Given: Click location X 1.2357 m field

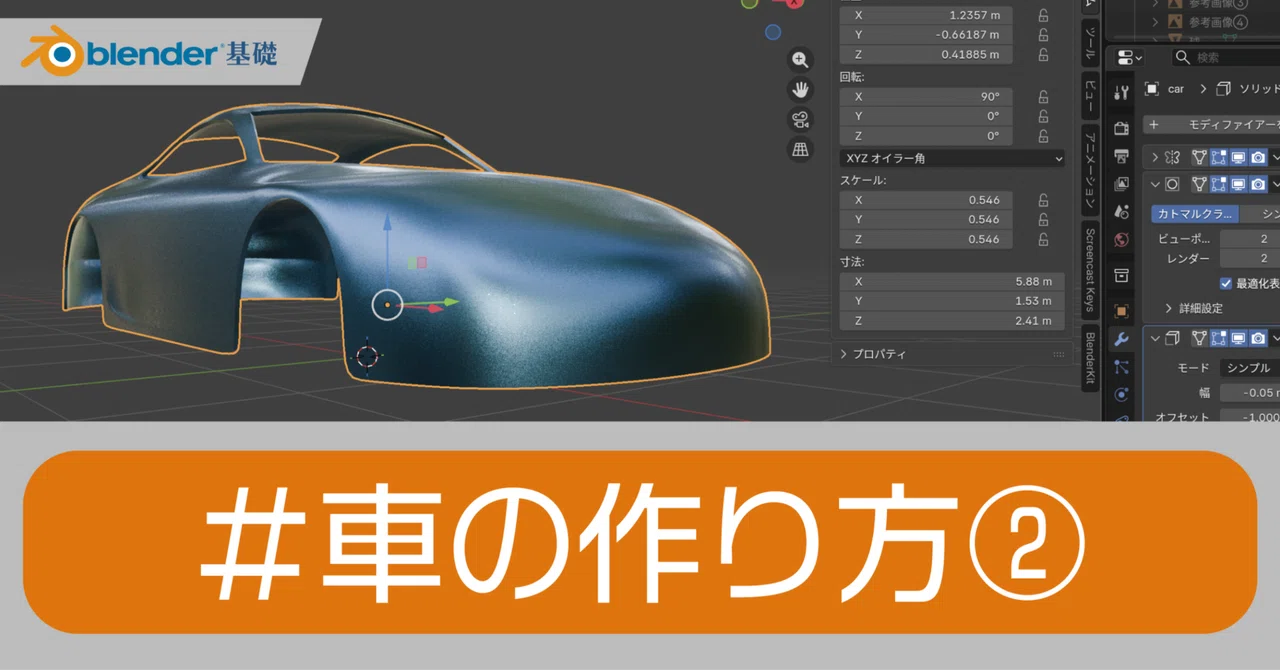Looking at the screenshot, I should [x=927, y=15].
